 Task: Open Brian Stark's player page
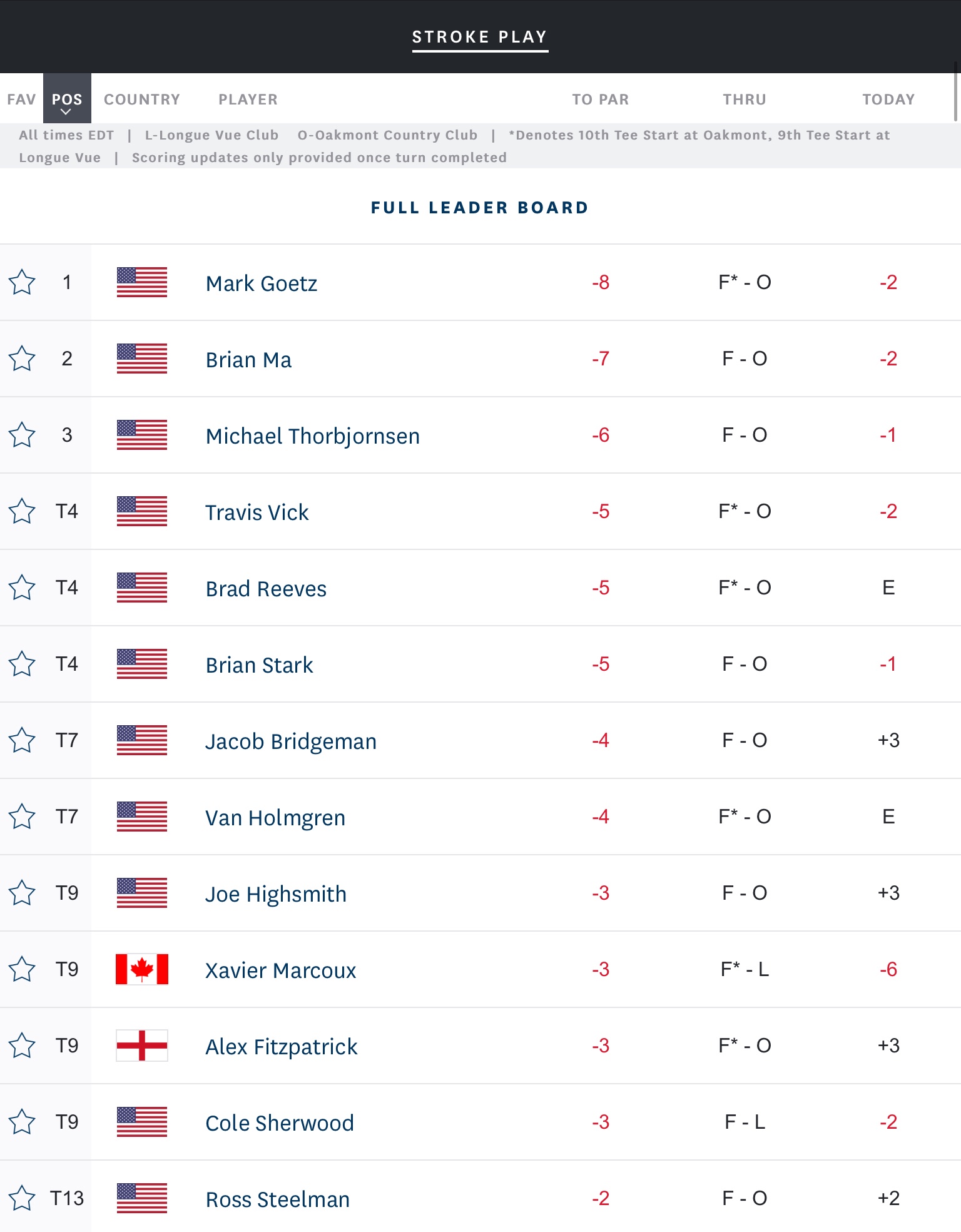259,665
